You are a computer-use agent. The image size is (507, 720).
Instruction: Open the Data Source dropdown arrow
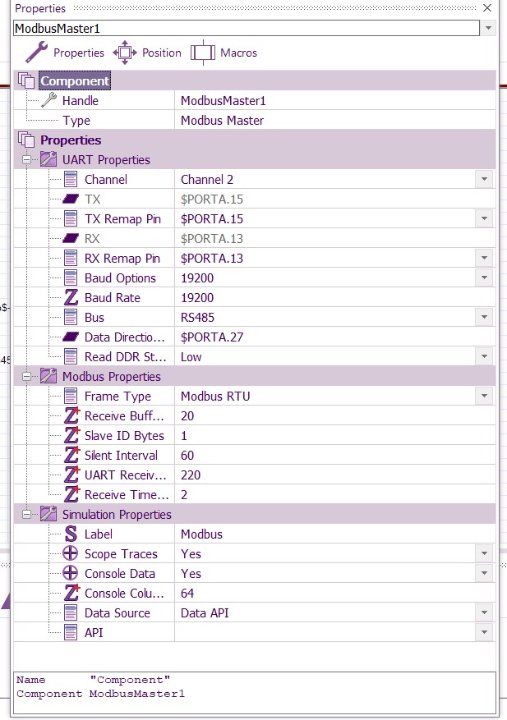484,613
